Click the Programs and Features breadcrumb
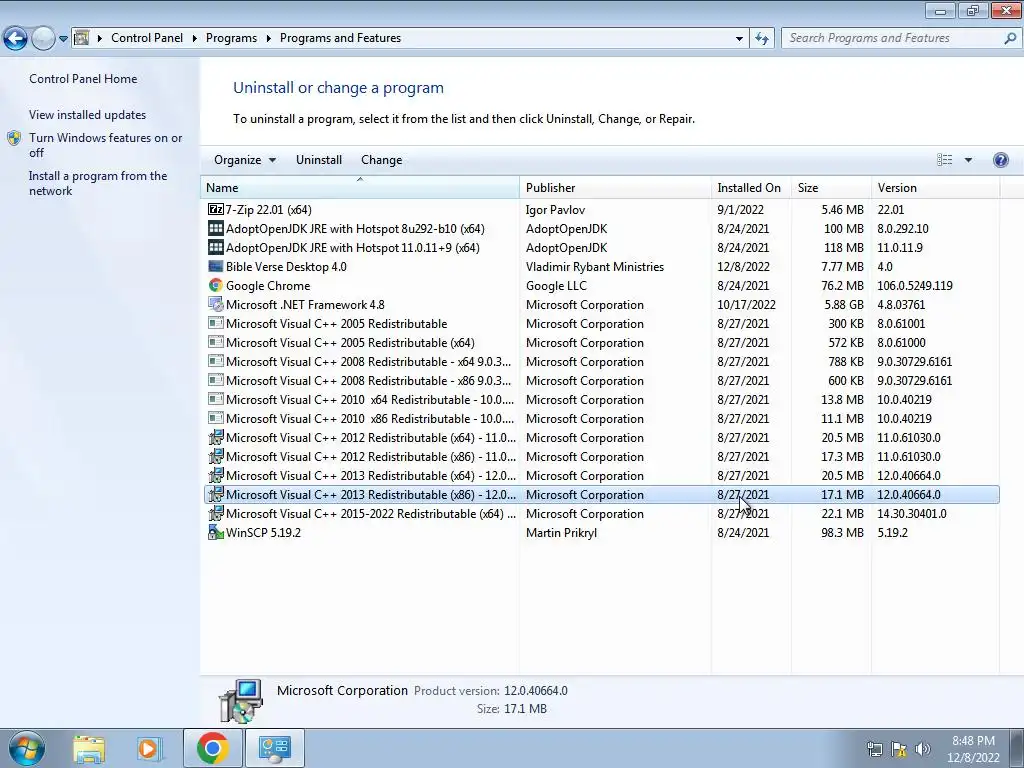The height and width of the screenshot is (768, 1024). [x=340, y=38]
